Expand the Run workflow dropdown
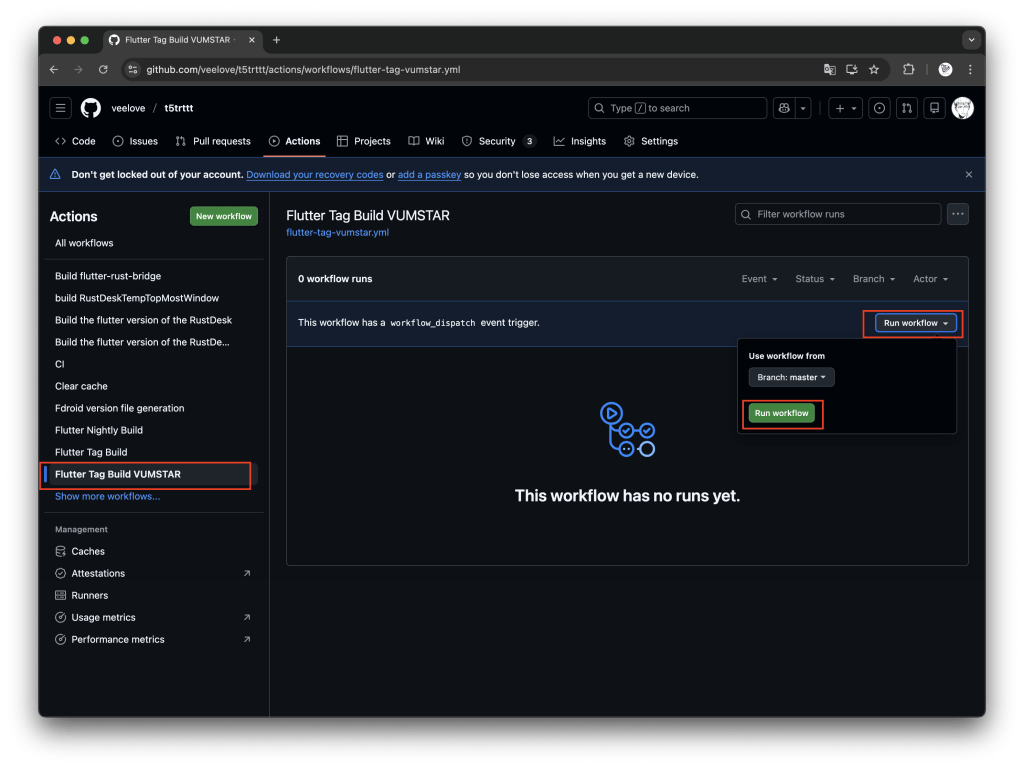Screen dimensions: 1024x768 [916, 323]
